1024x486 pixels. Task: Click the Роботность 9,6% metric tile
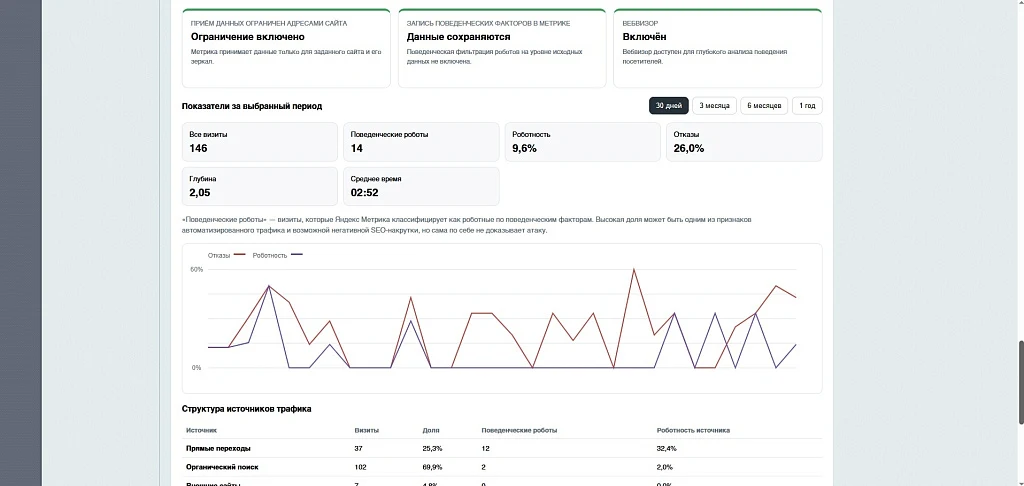point(583,142)
